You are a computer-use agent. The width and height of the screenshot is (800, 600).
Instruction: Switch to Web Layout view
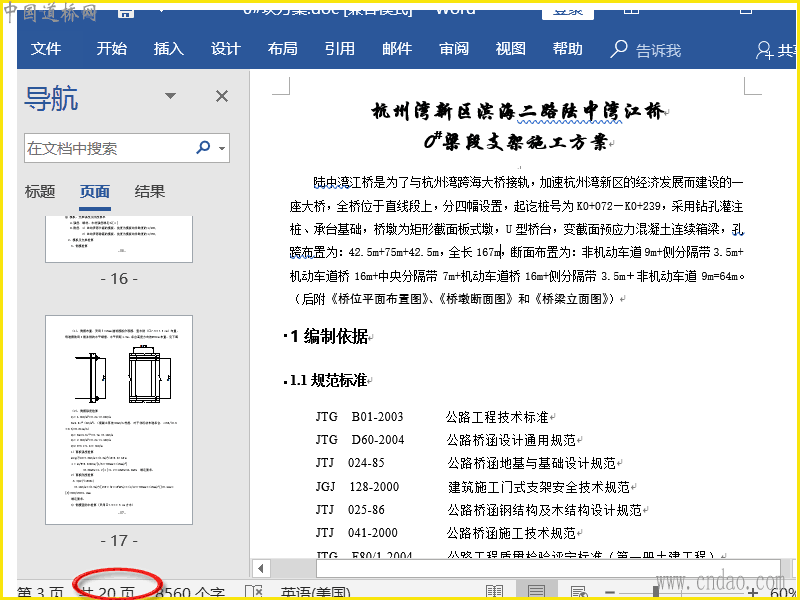(x=578, y=592)
